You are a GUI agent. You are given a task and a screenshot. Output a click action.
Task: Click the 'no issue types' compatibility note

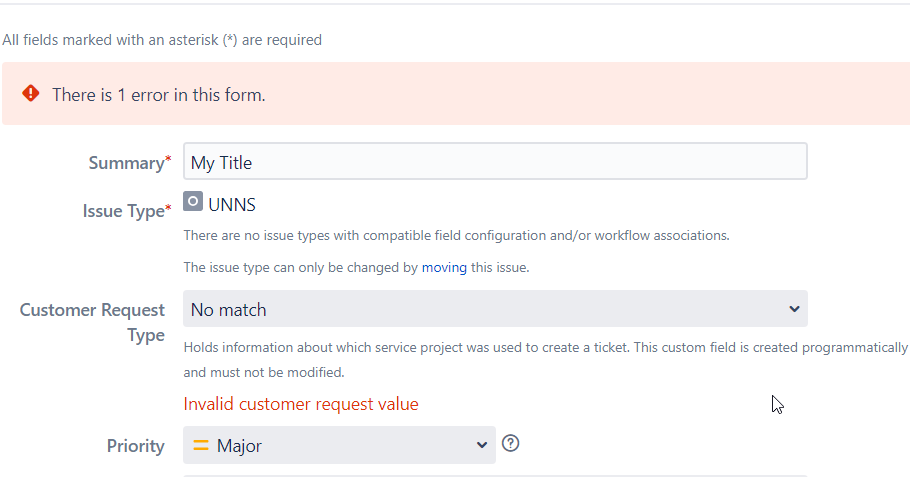[x=456, y=236]
